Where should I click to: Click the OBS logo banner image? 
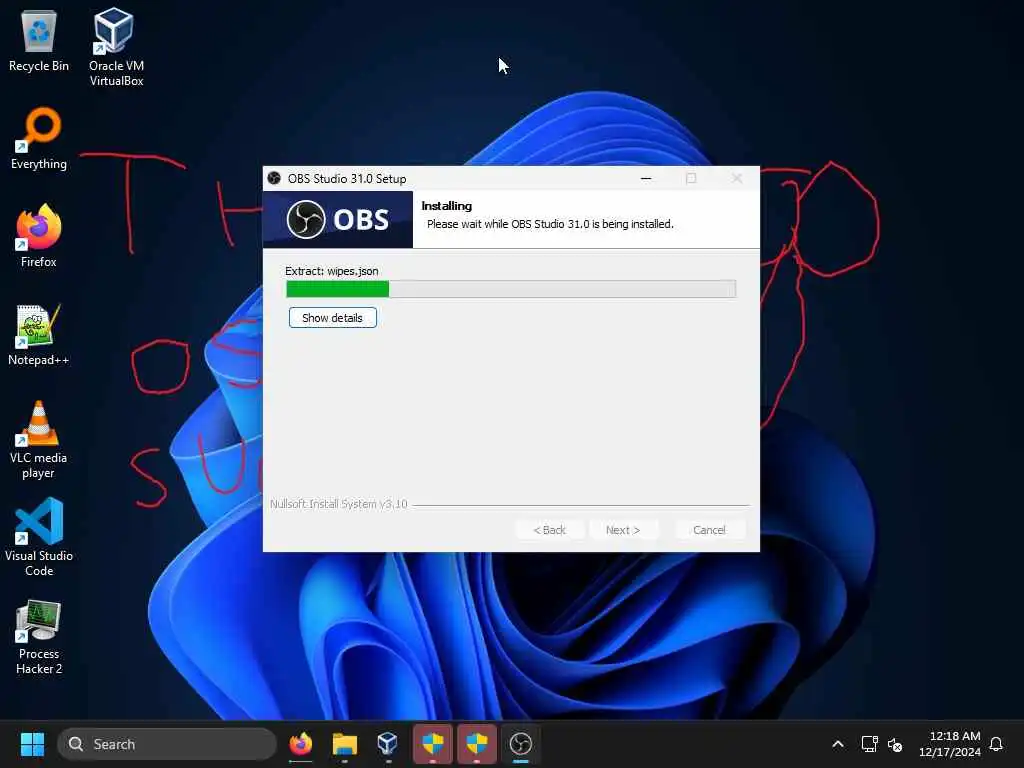338,219
